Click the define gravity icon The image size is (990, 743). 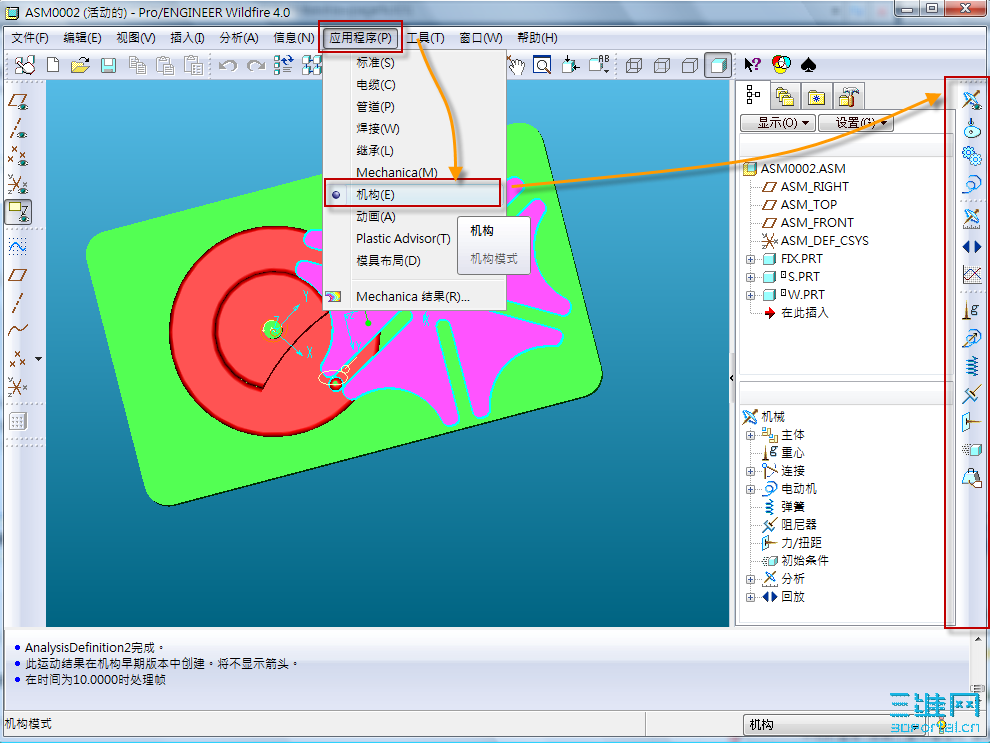972,310
